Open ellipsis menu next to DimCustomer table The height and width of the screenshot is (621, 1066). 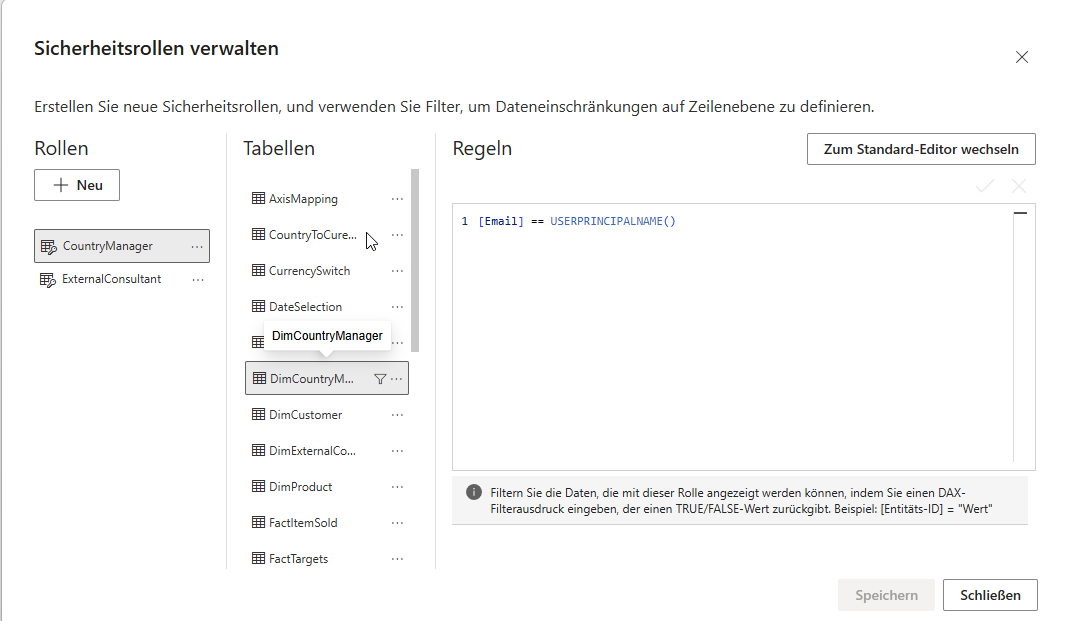pyautogui.click(x=397, y=415)
